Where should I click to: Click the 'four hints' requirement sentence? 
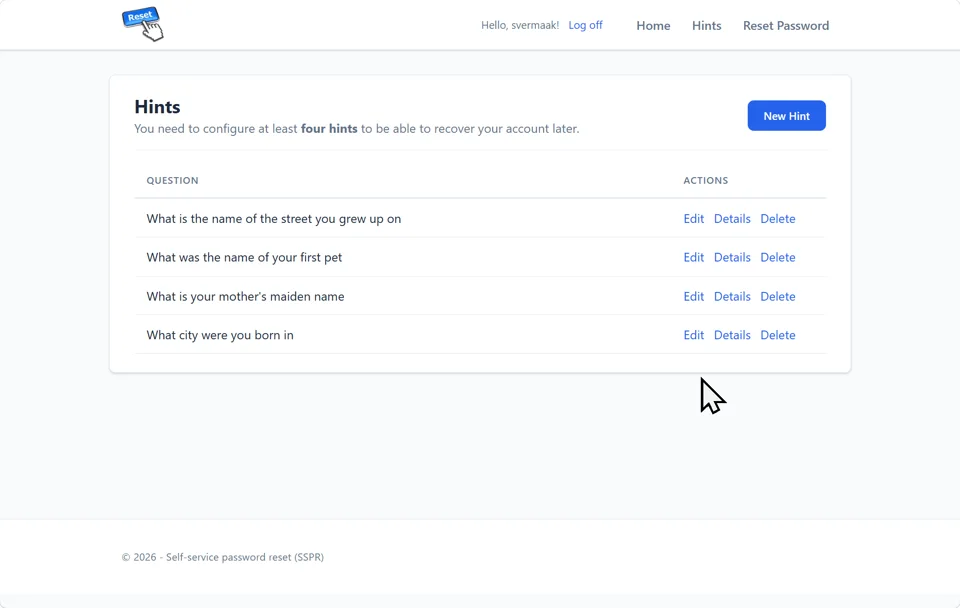[x=356, y=129]
